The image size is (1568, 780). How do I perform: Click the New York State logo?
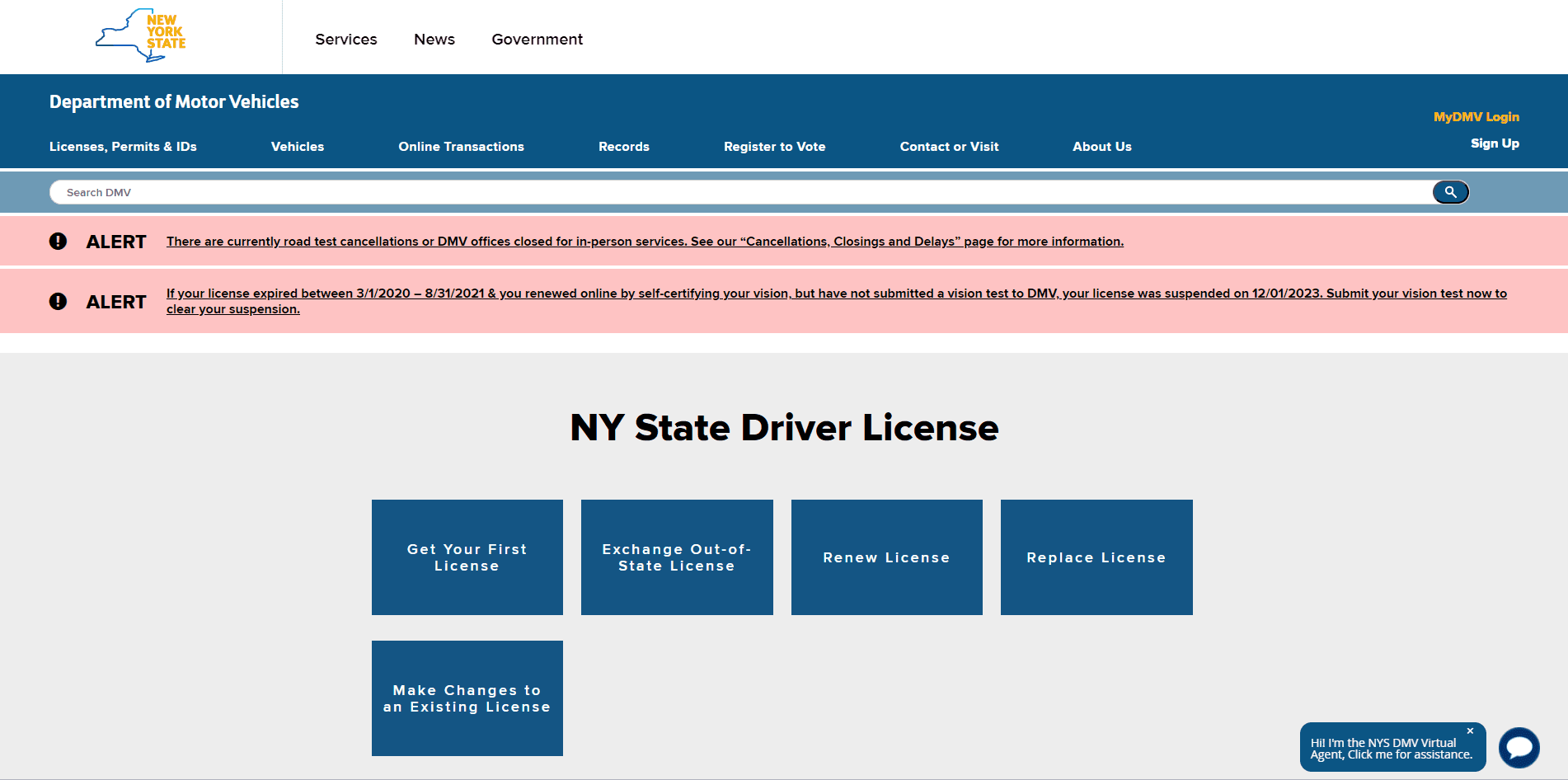[x=141, y=35]
